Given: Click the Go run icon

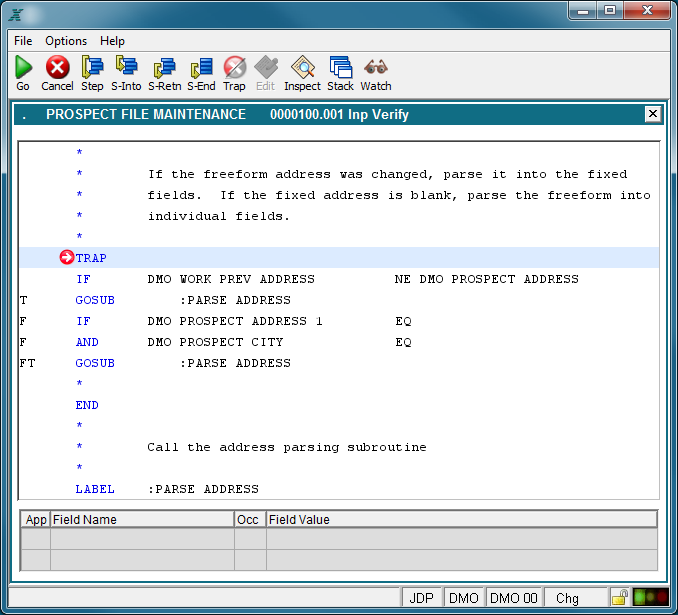Looking at the screenshot, I should (23, 68).
